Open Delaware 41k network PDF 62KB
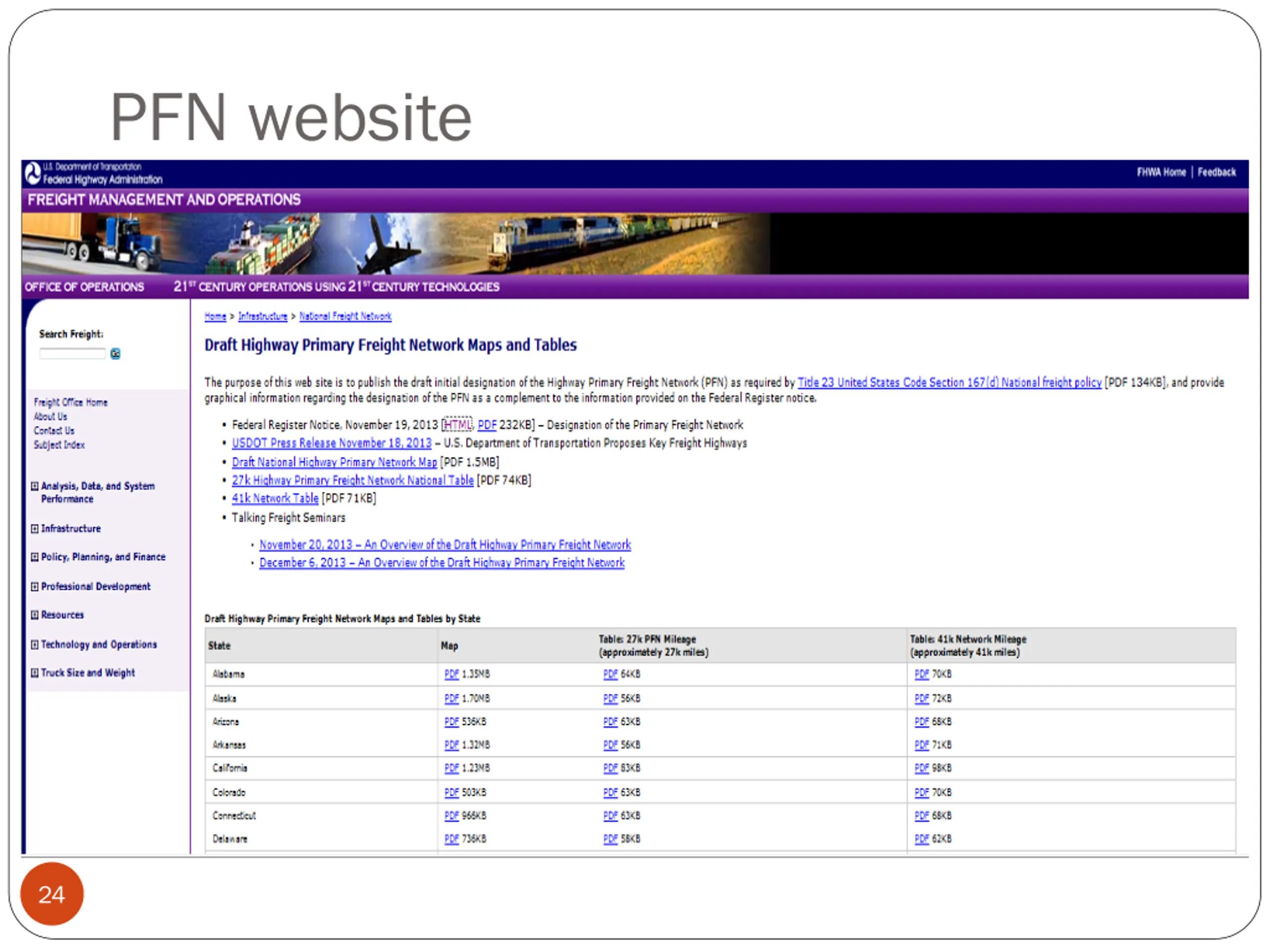This screenshot has width=1270, height=952. point(922,839)
